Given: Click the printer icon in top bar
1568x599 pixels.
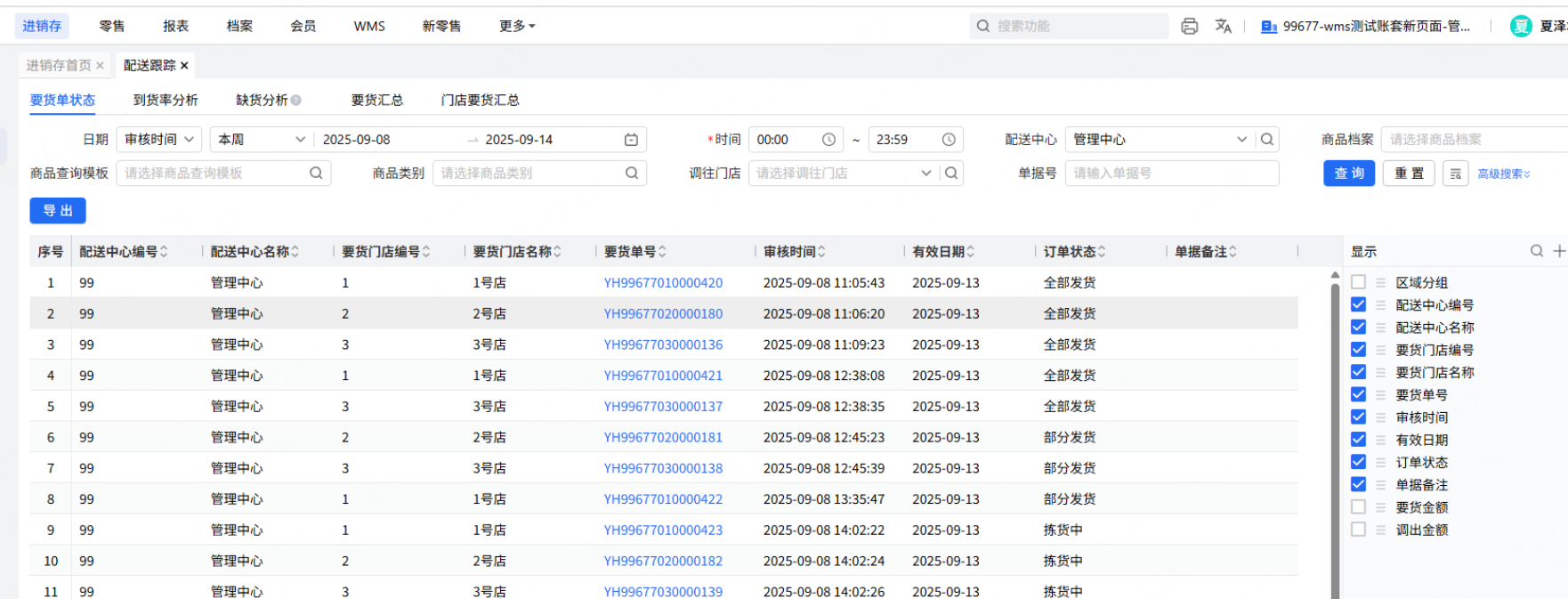Looking at the screenshot, I should pyautogui.click(x=1189, y=27).
